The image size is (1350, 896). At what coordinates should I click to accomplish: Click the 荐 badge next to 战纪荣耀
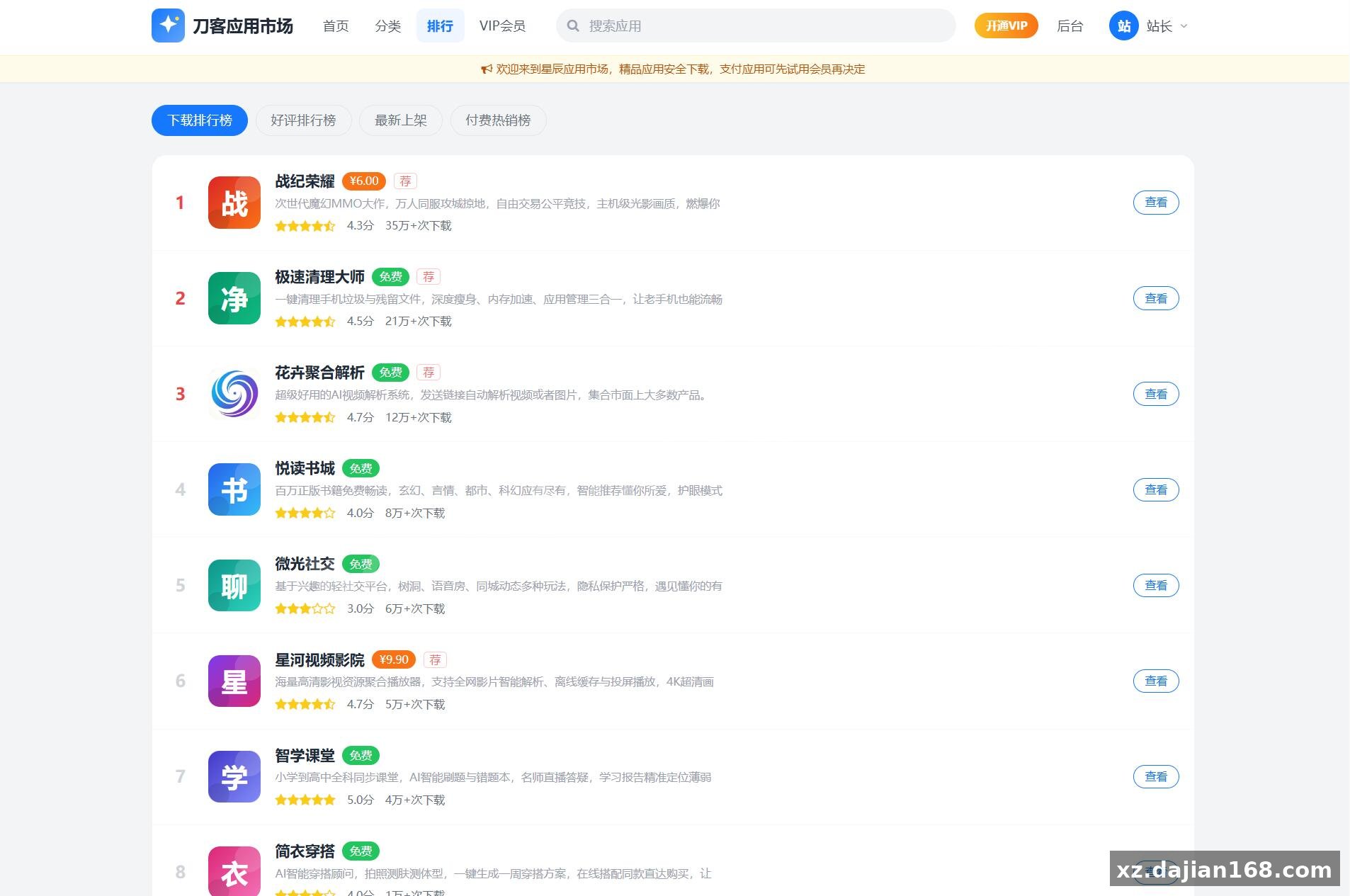(x=405, y=181)
